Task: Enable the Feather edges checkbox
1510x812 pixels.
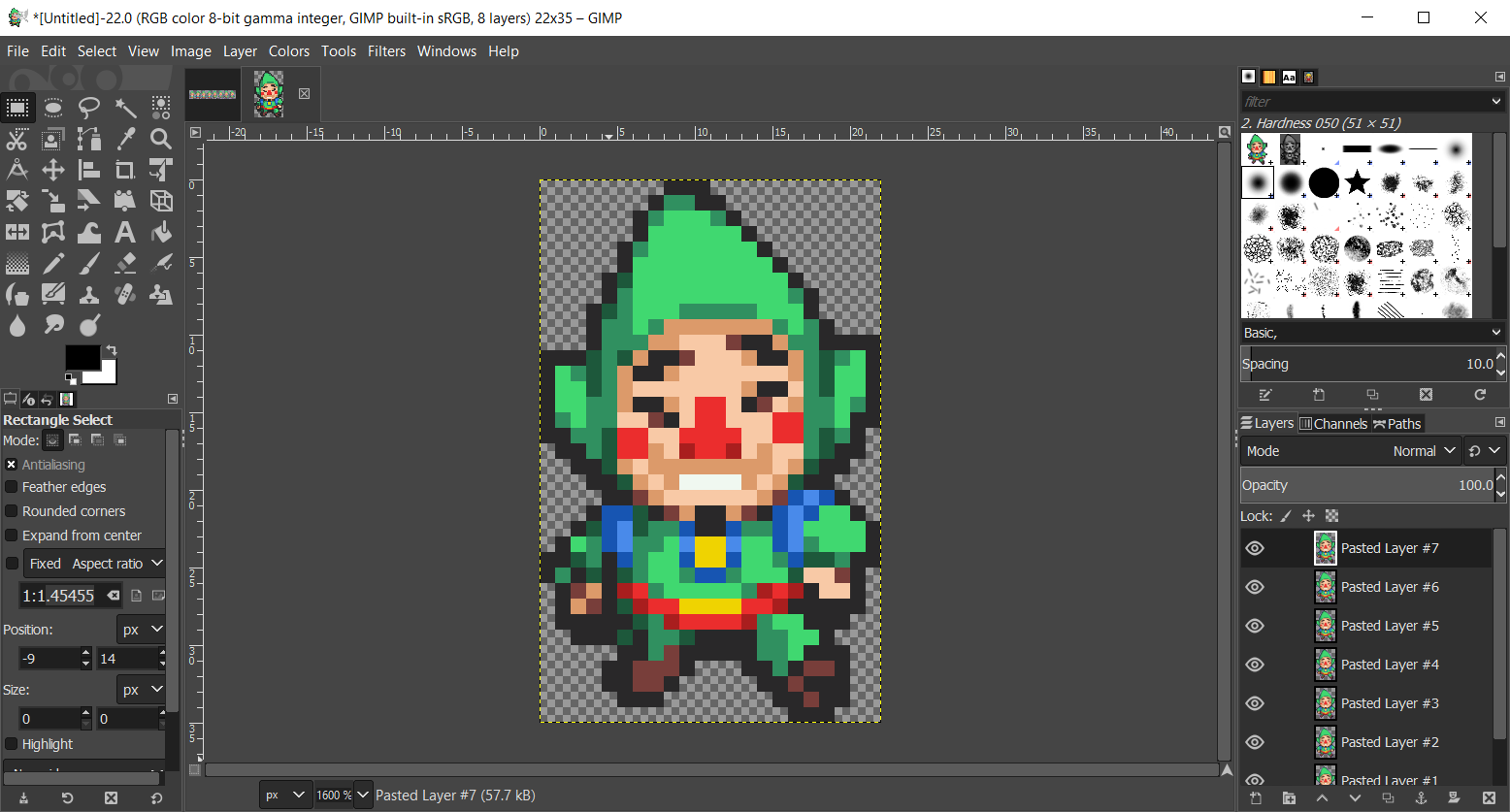Action: click(x=12, y=487)
